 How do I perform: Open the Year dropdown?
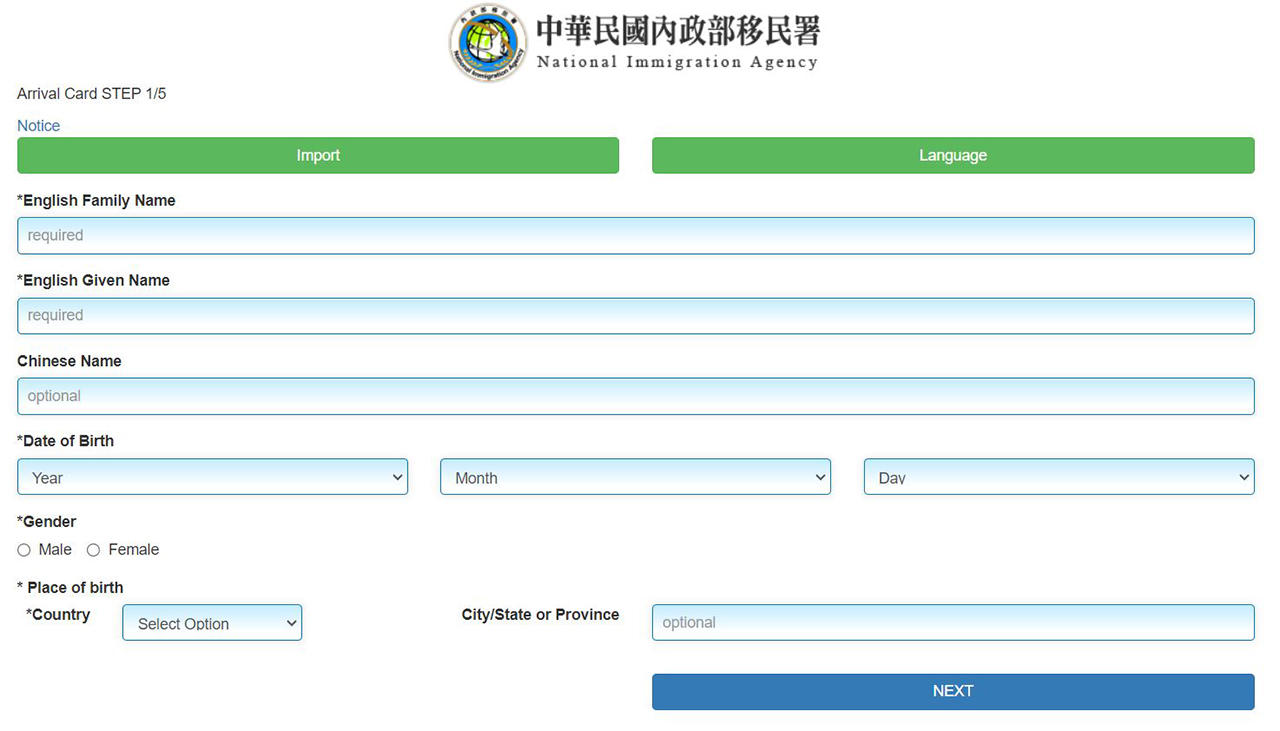tap(212, 477)
